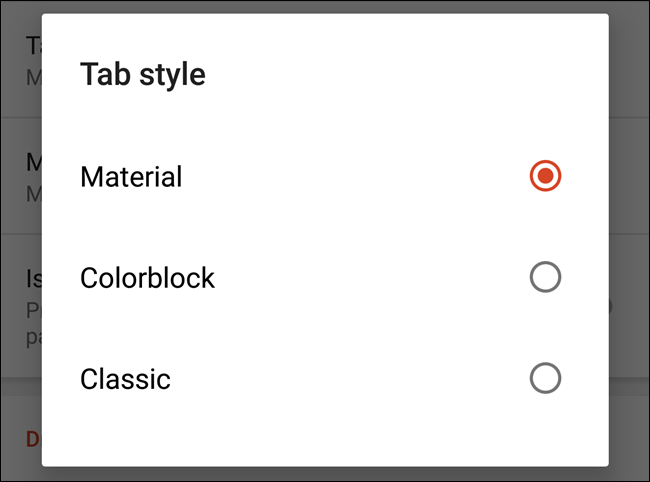Image resolution: width=650 pixels, height=482 pixels.
Task: Select the Material radio button
Action: [x=545, y=177]
